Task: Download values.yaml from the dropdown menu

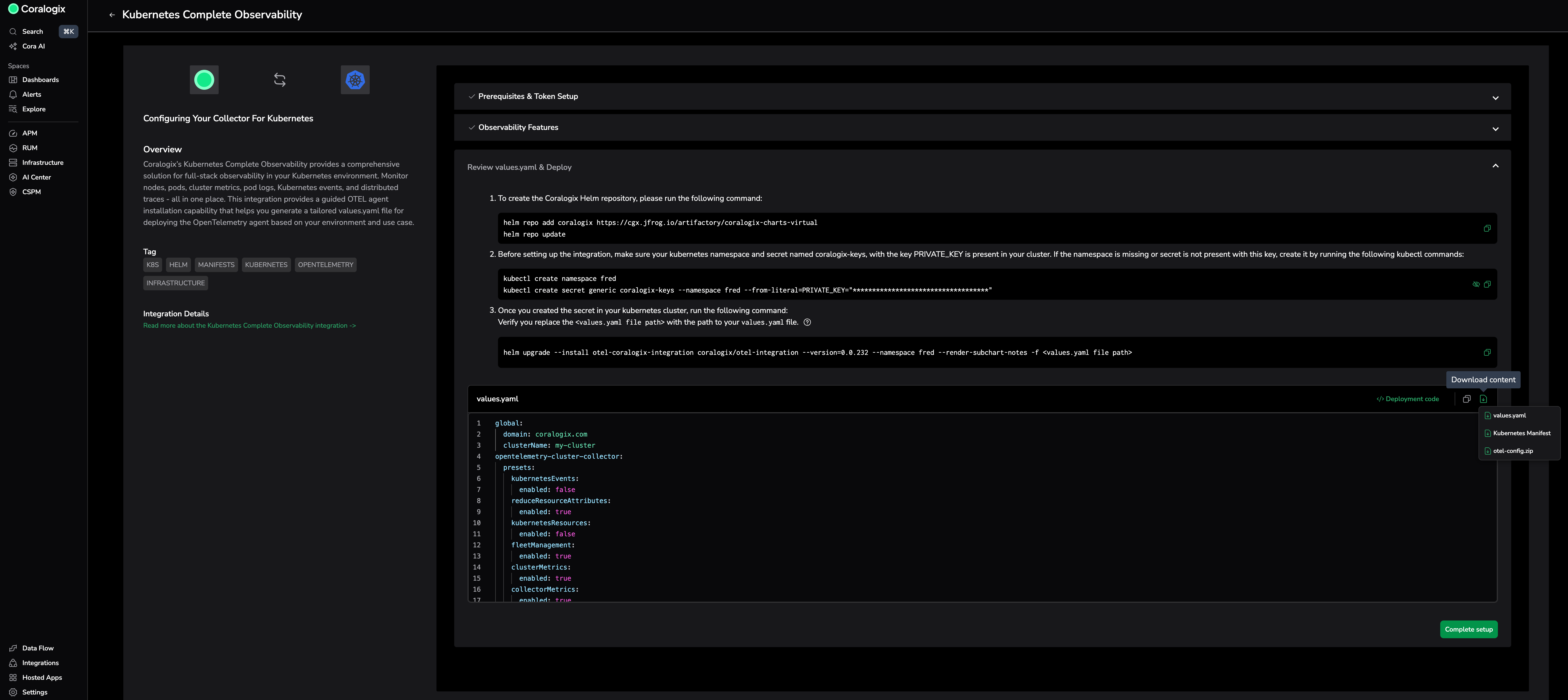Action: click(1509, 416)
